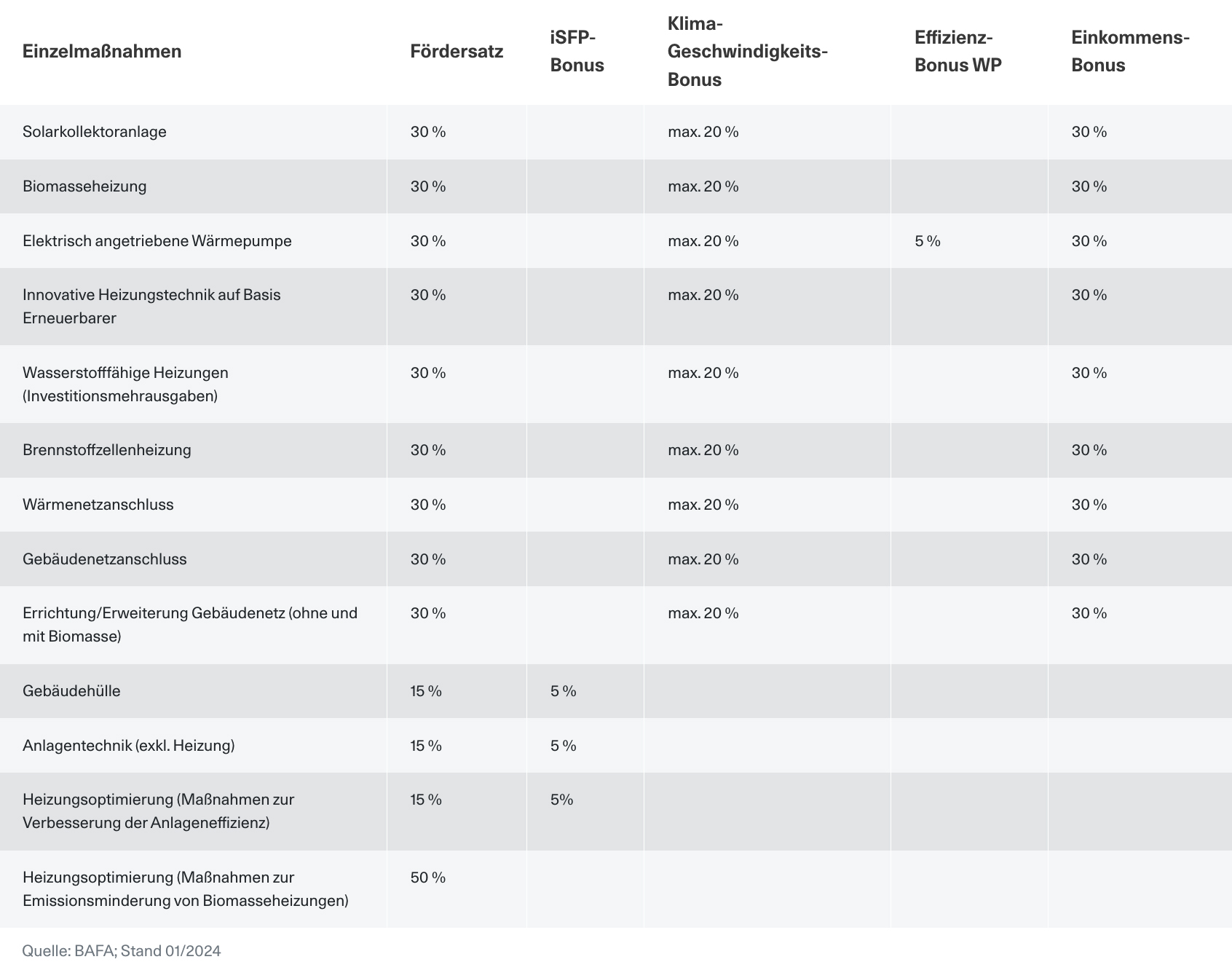This screenshot has height=970, width=1232.
Task: Select the Solarkollektoranlage row label
Action: click(95, 132)
